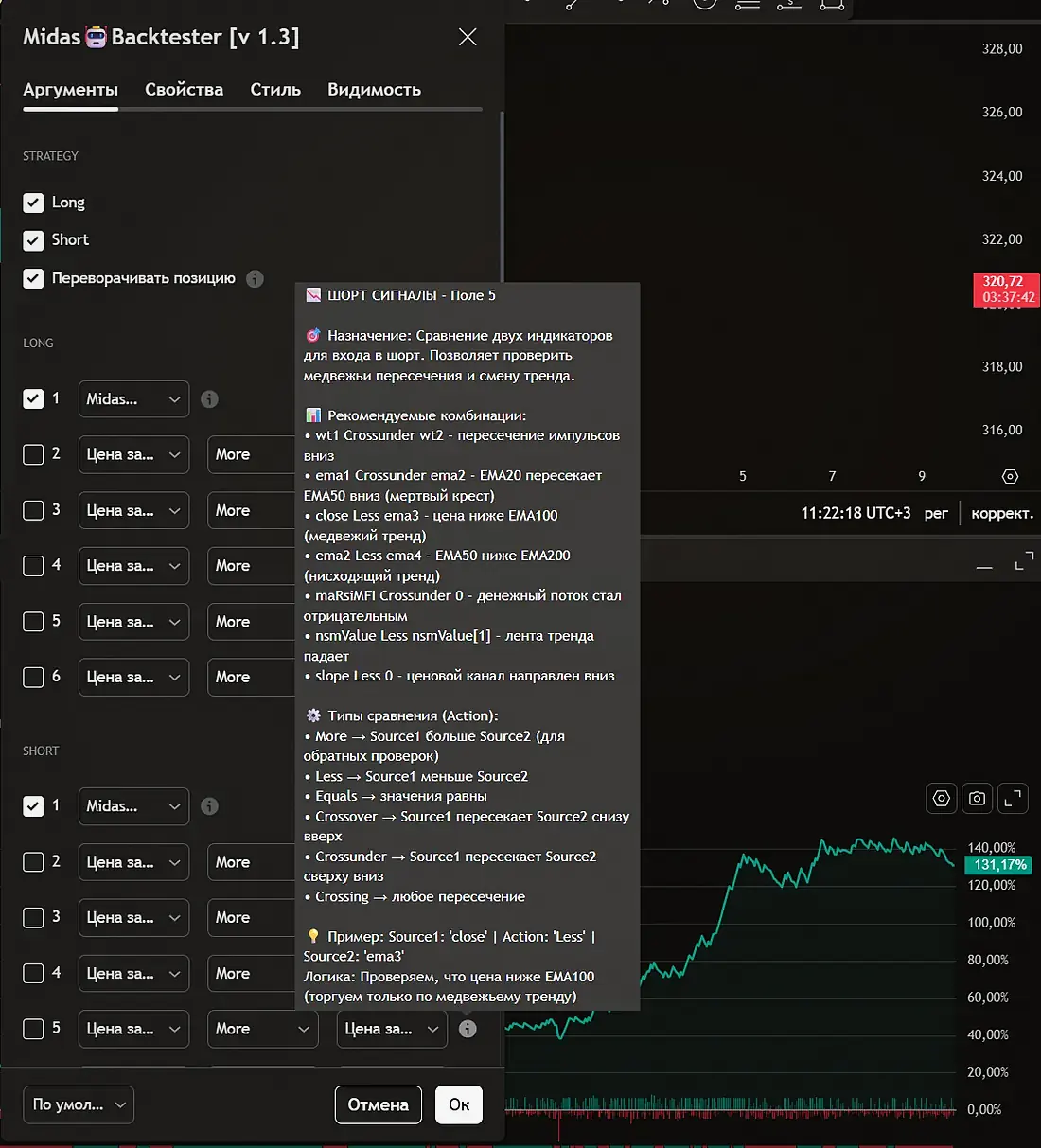Viewport: 1041px width, 1148px height.
Task: Tick LONG condition 4 checkbox
Action: 33,566
